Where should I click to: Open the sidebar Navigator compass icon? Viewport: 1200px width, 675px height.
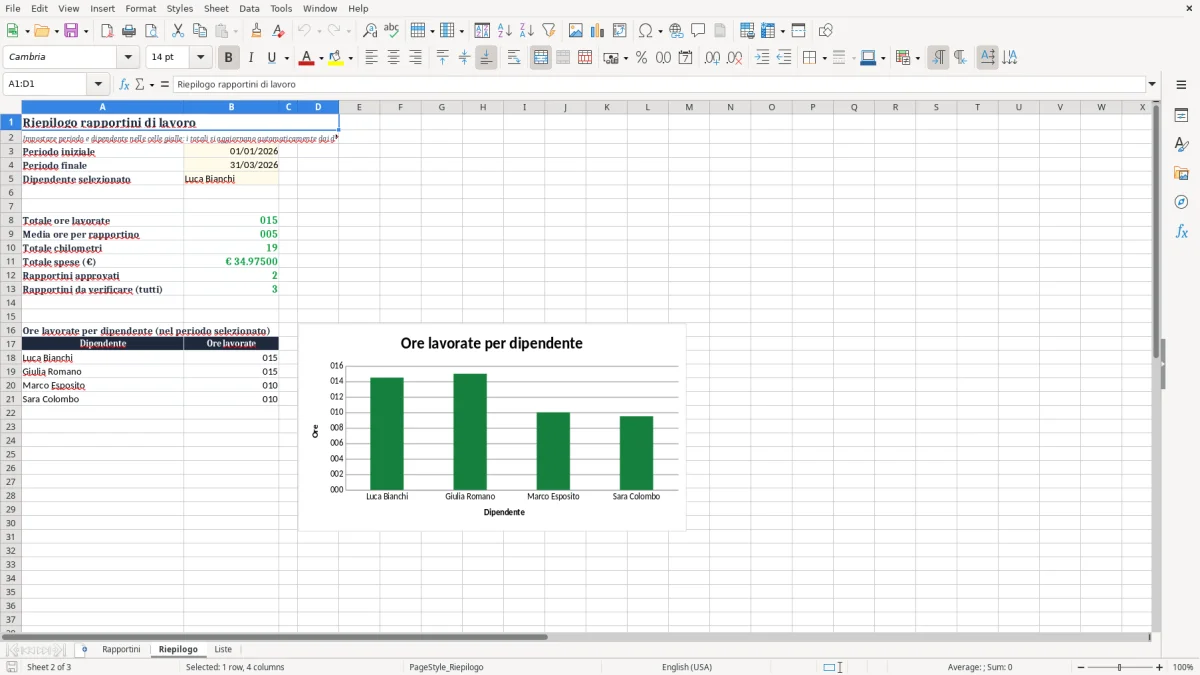pos(1181,202)
